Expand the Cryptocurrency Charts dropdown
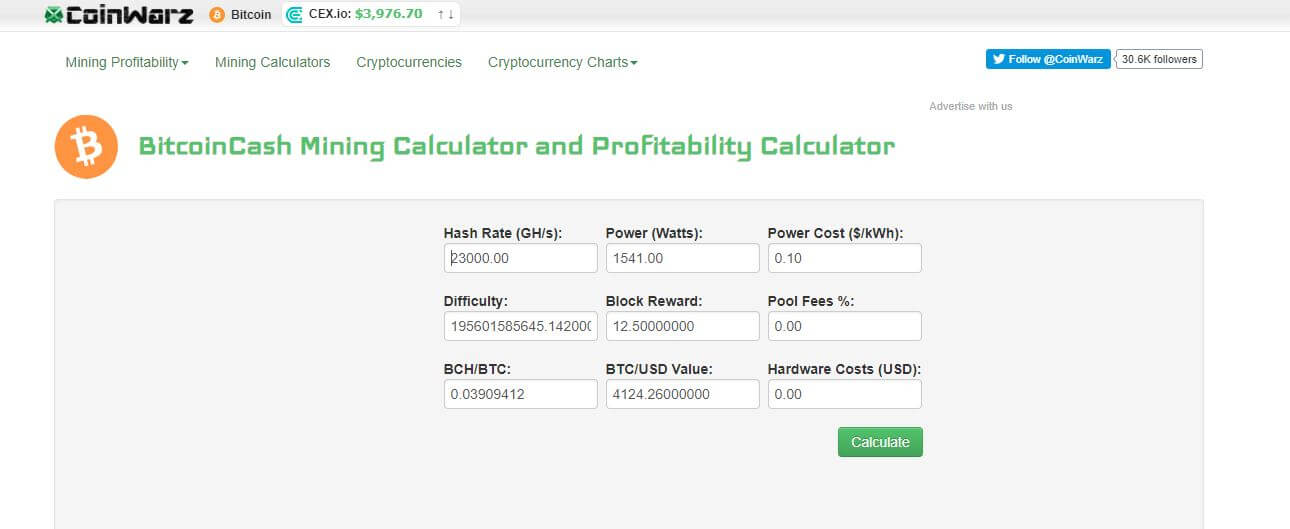The image size is (1290, 529). pyautogui.click(x=562, y=62)
